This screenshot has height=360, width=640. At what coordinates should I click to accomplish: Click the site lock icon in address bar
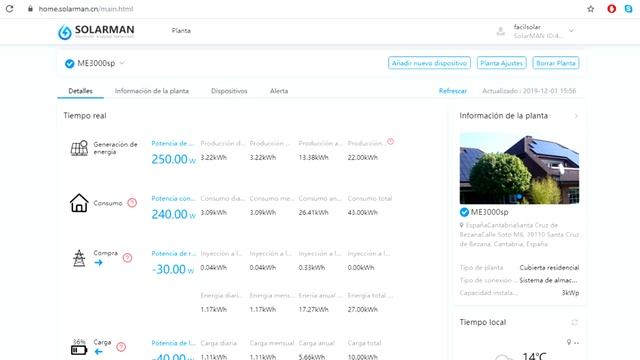point(30,9)
